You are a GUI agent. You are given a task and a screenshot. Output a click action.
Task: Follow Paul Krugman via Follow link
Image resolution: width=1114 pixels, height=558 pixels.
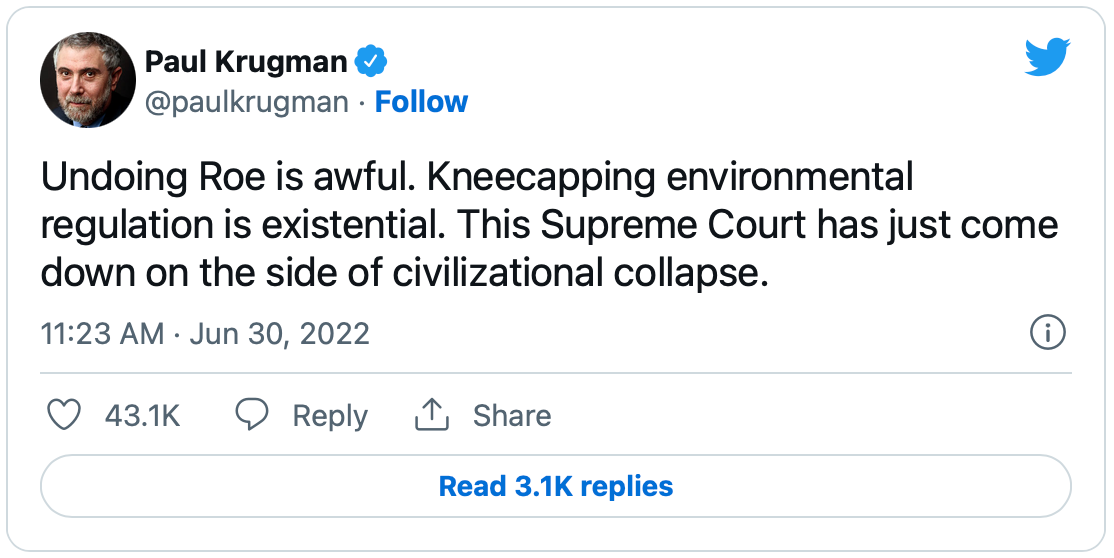[421, 102]
